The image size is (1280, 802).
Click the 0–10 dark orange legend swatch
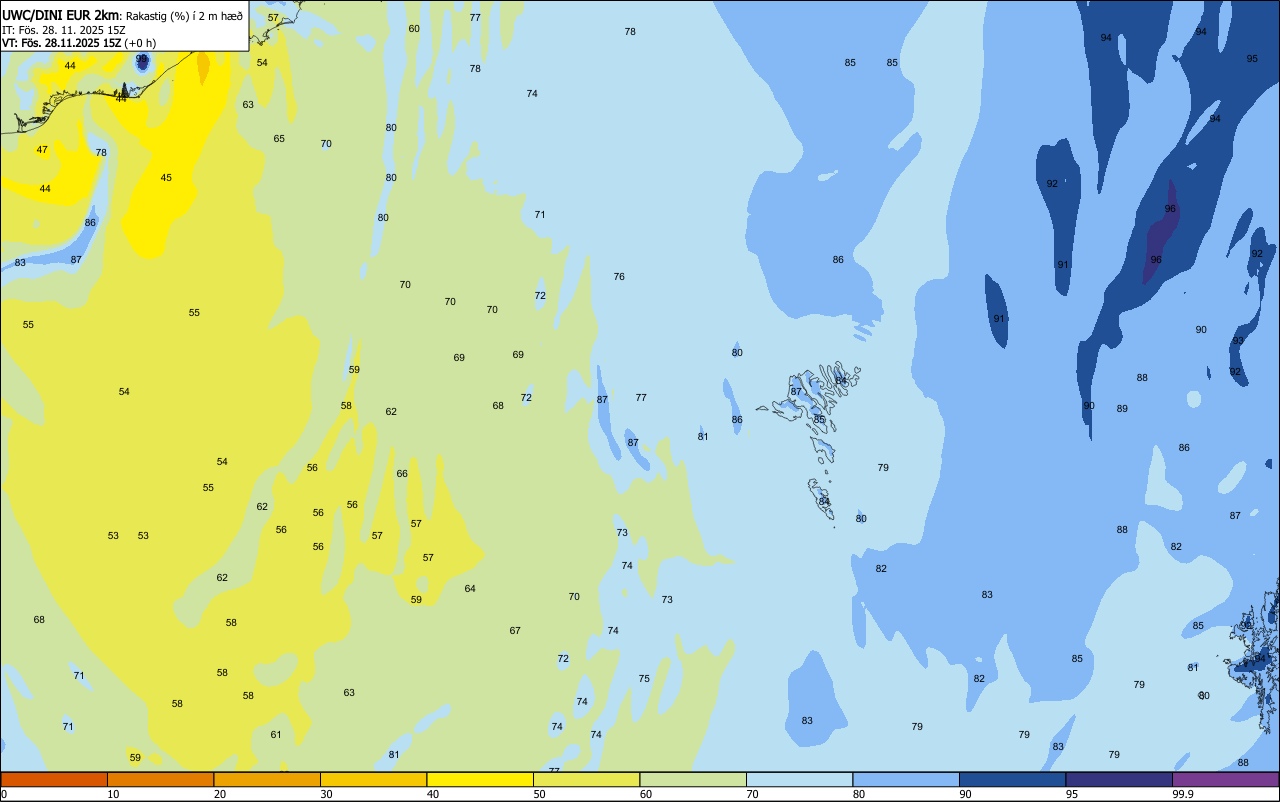pyautogui.click(x=54, y=779)
